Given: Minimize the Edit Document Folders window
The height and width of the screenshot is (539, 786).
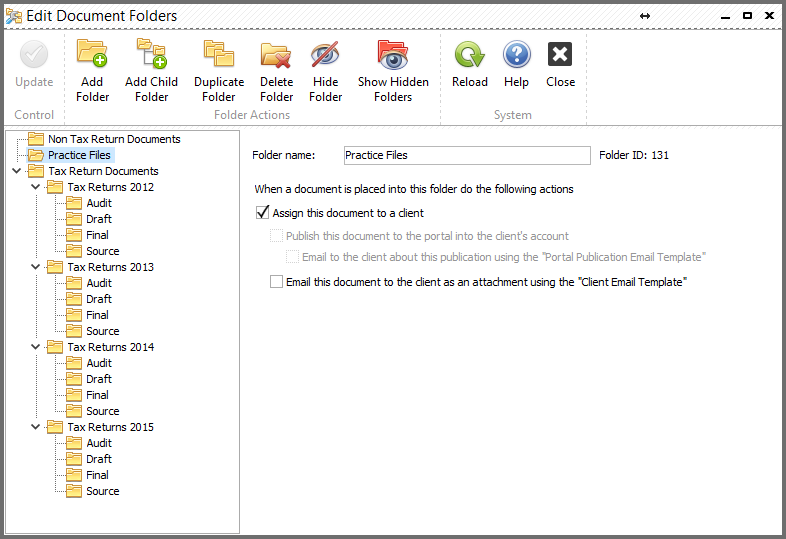Looking at the screenshot, I should point(725,17).
